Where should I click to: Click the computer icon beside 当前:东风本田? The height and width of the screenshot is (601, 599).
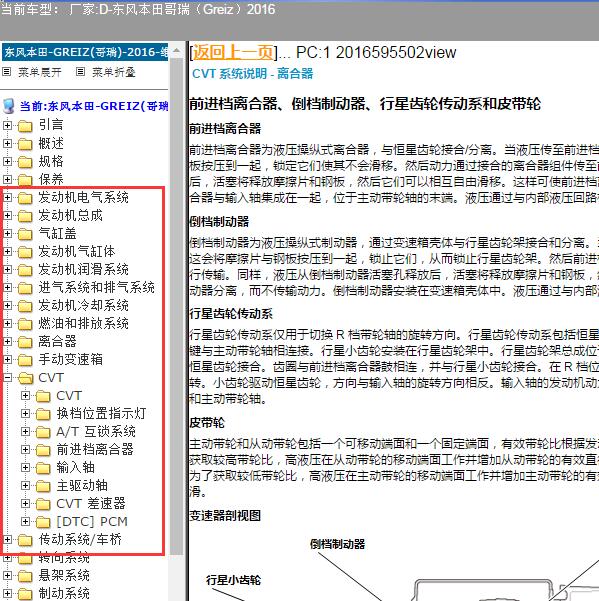tap(8, 106)
